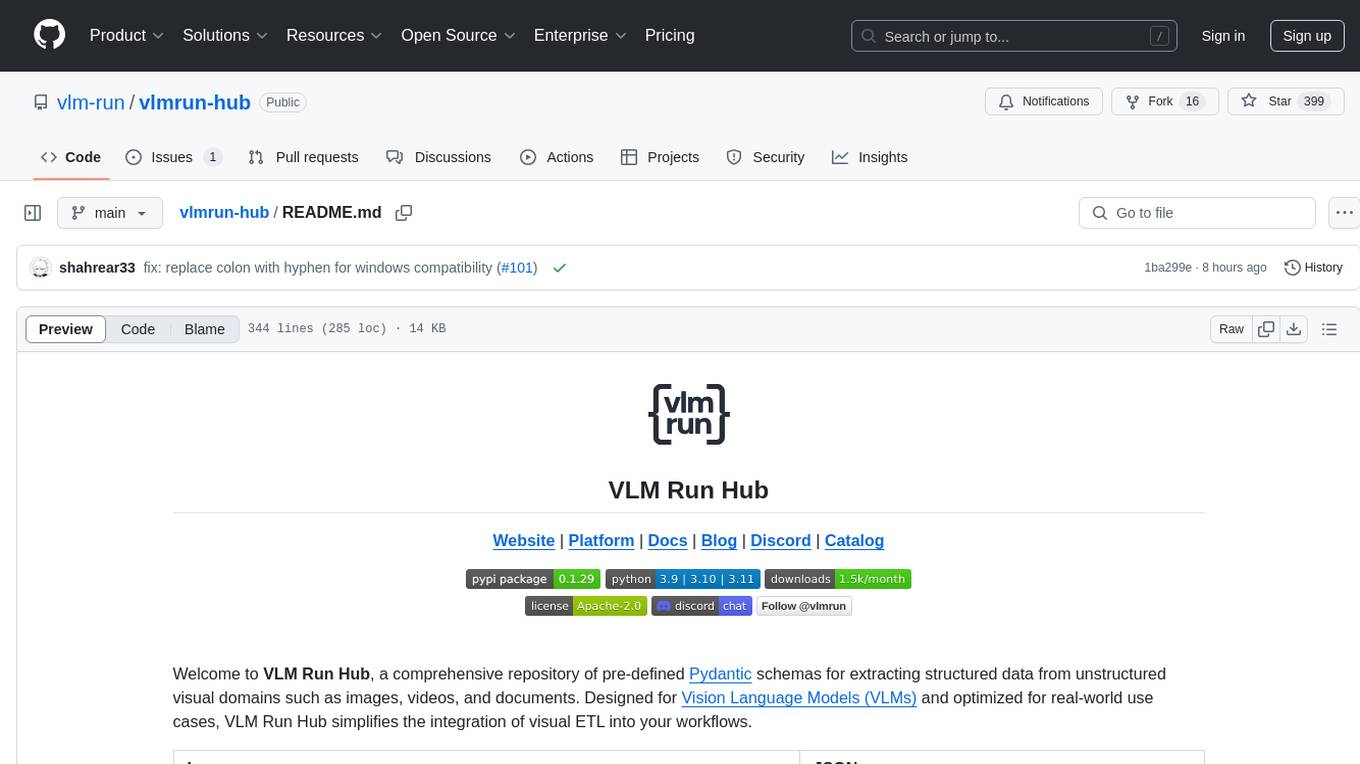Screen dimensions: 1360x764
Task: Open the Catalog link
Action: click(854, 540)
